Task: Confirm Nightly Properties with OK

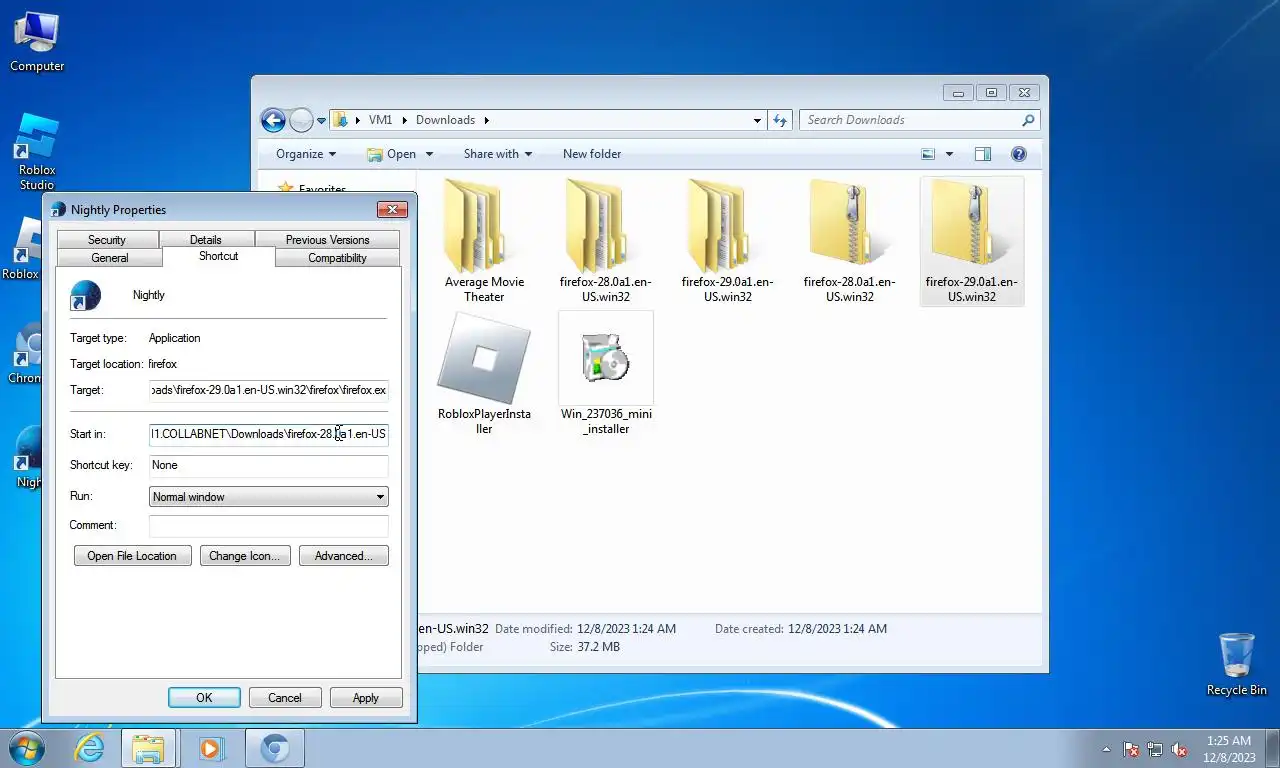Action: coord(204,698)
